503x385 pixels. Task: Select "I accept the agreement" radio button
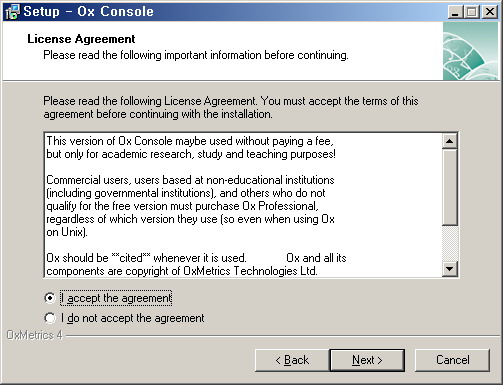tap(49, 298)
